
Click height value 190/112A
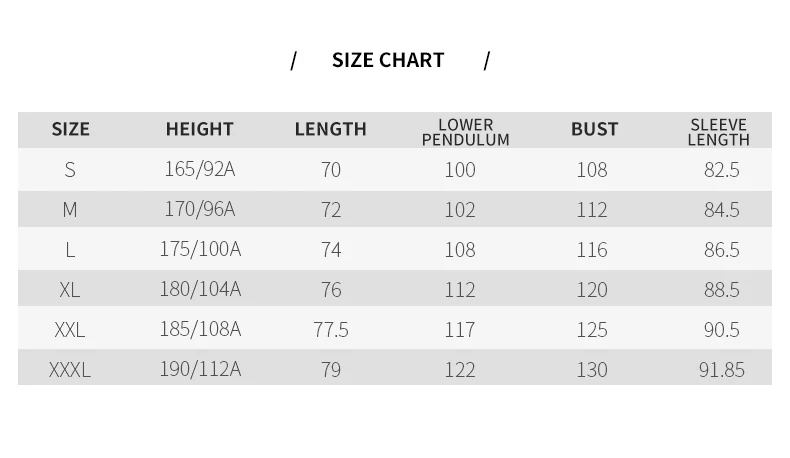click(x=200, y=369)
